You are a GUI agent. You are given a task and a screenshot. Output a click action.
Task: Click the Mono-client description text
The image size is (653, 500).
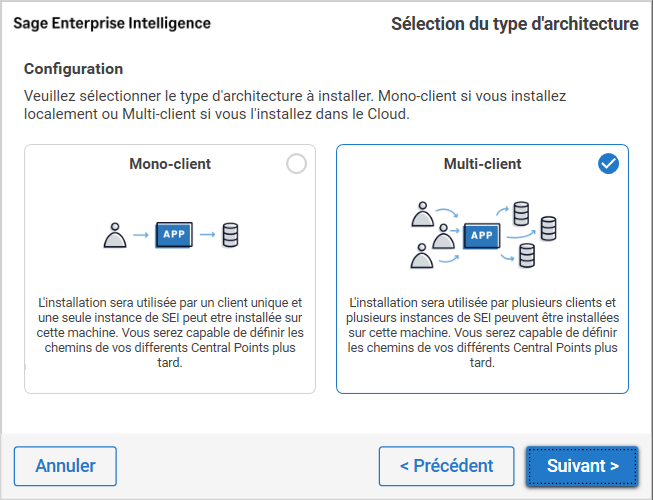click(170, 332)
